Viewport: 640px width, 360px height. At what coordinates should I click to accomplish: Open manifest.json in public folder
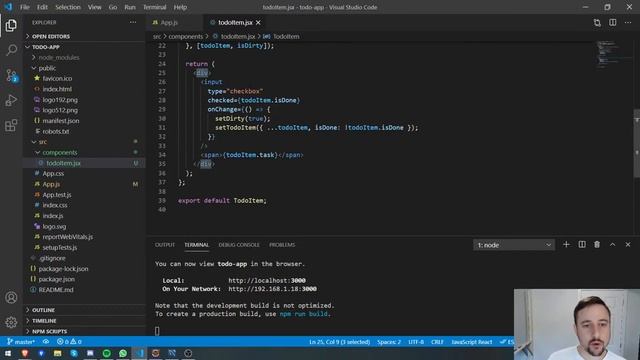[x=61, y=121]
